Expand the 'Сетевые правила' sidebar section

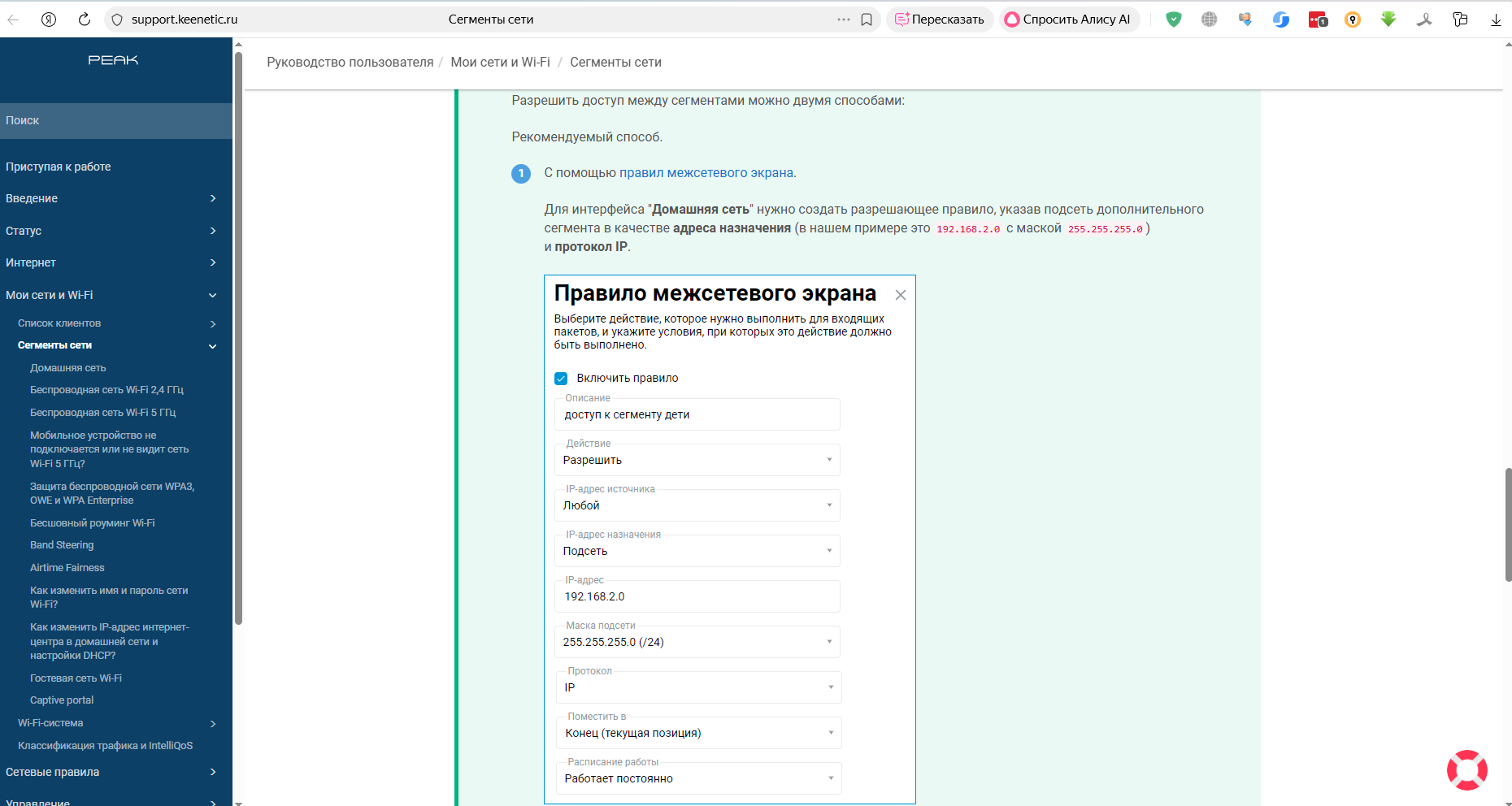111,772
